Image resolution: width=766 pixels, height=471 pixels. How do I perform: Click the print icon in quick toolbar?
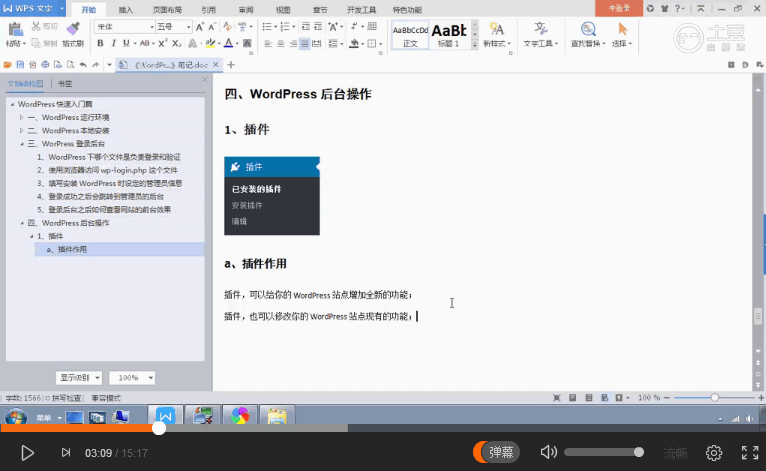[45, 64]
